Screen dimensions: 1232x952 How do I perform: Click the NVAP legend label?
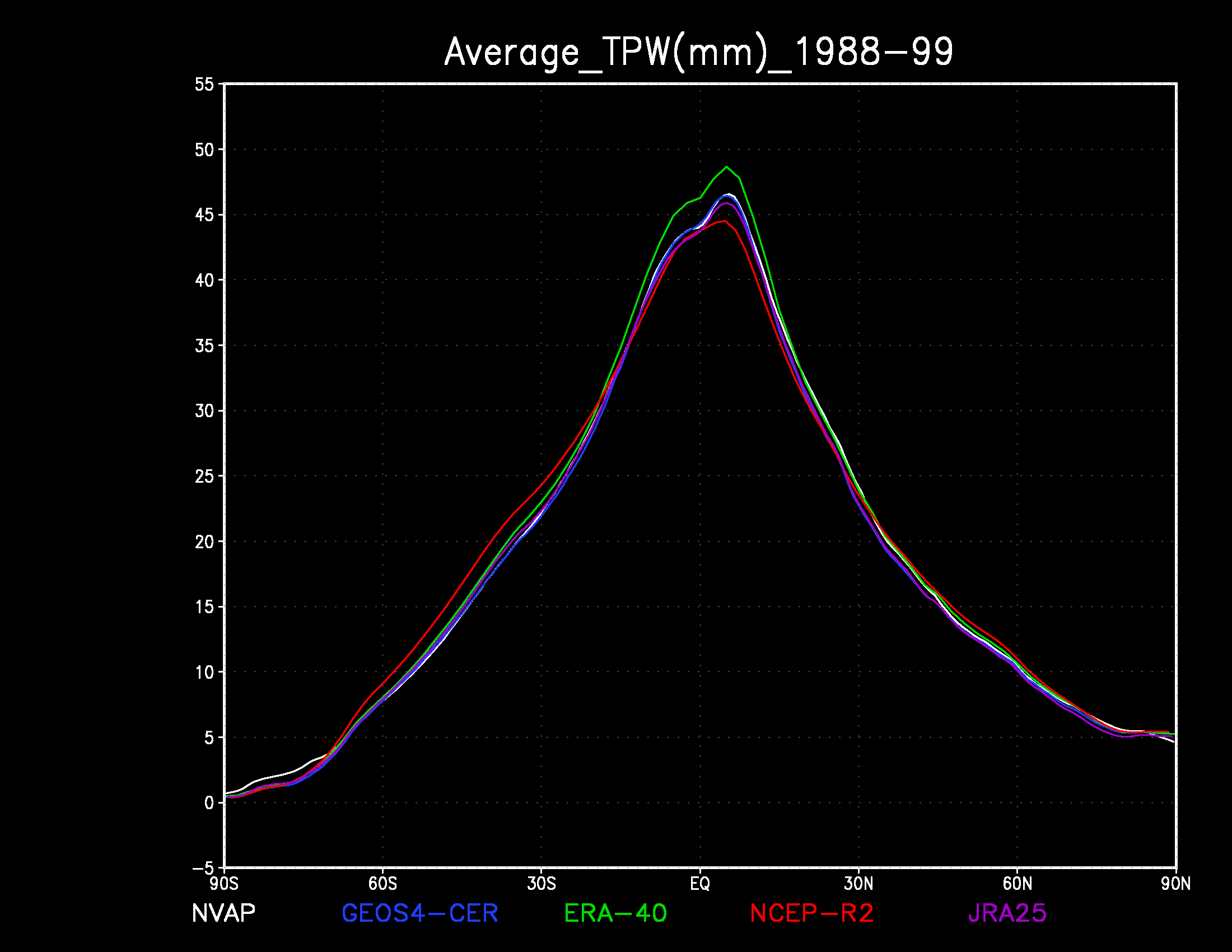(223, 913)
